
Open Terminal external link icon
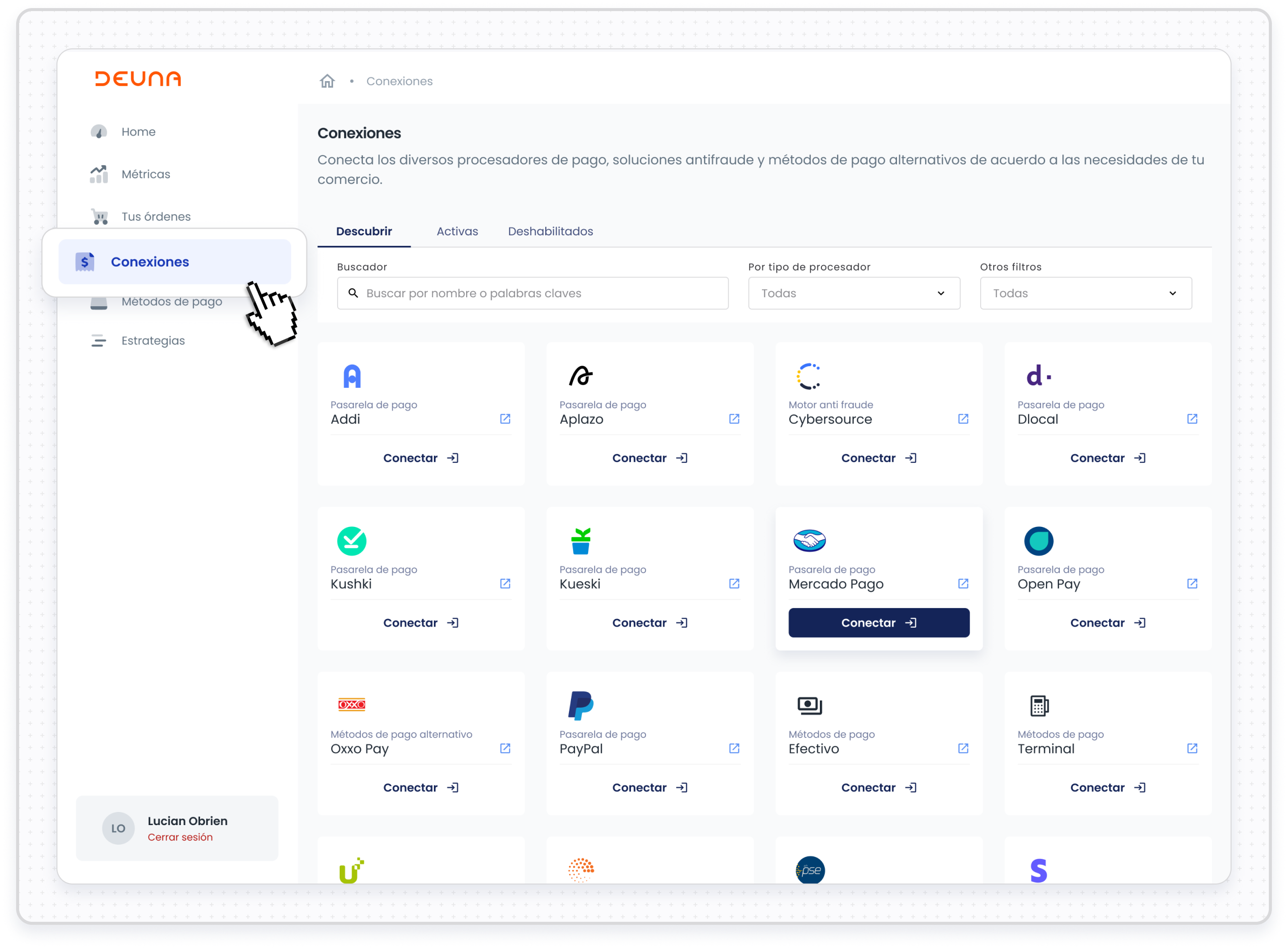[x=1192, y=748]
